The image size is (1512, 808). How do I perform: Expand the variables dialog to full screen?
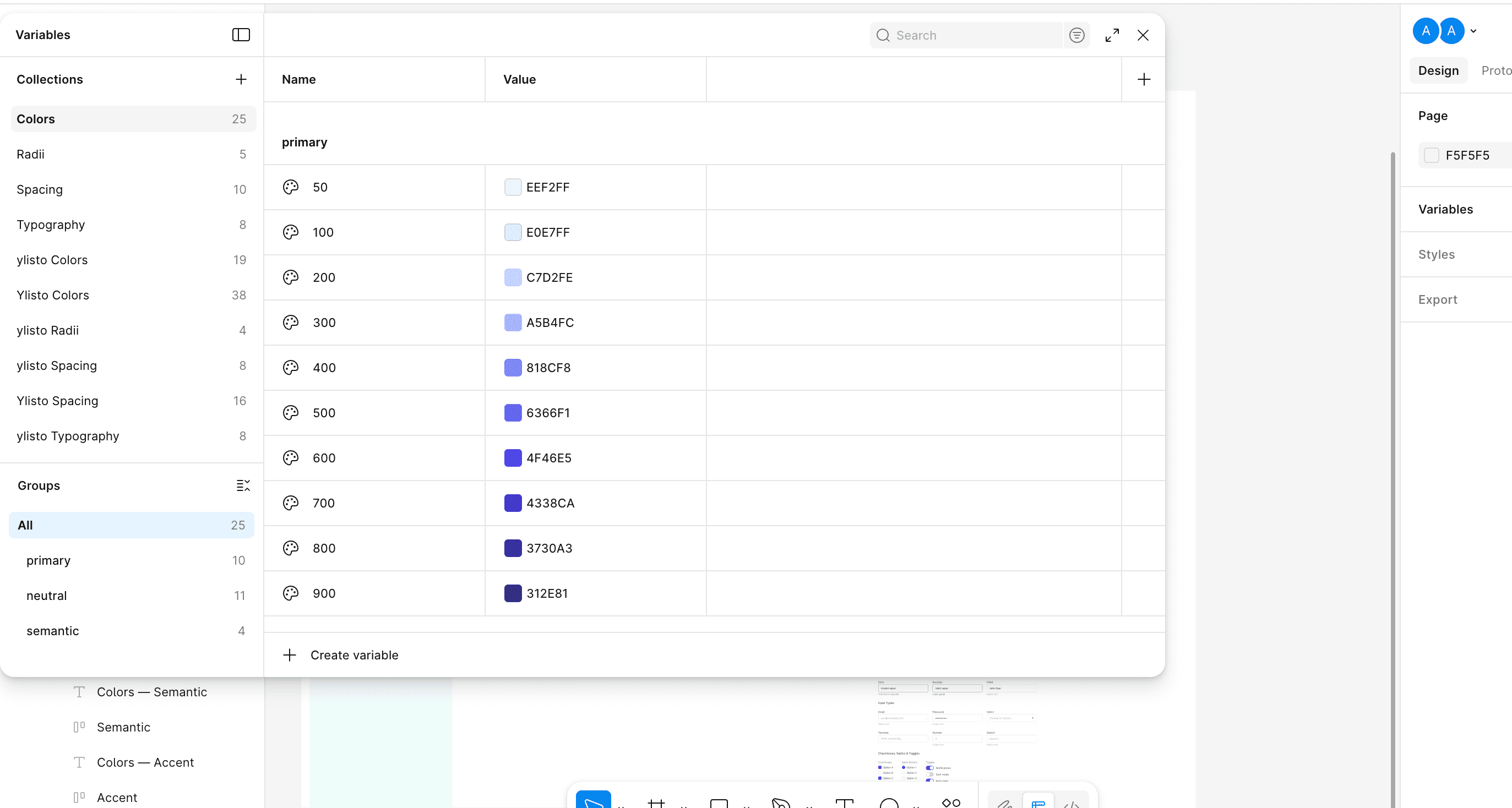[x=1111, y=35]
